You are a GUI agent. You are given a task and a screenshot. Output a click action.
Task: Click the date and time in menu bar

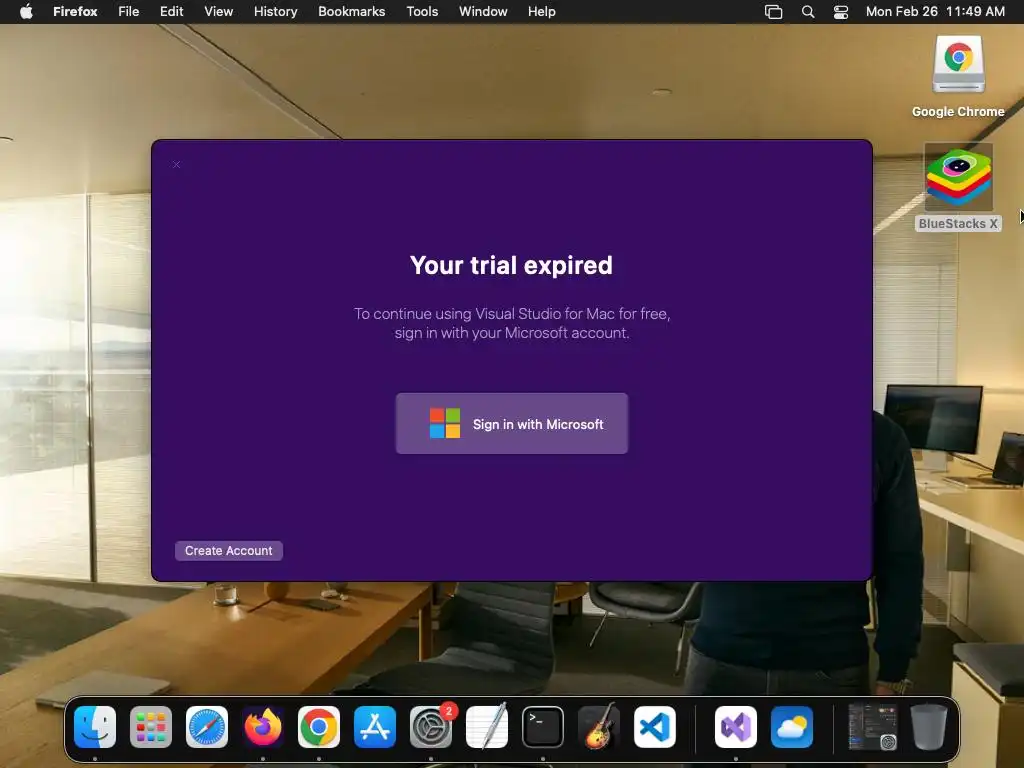pyautogui.click(x=935, y=12)
